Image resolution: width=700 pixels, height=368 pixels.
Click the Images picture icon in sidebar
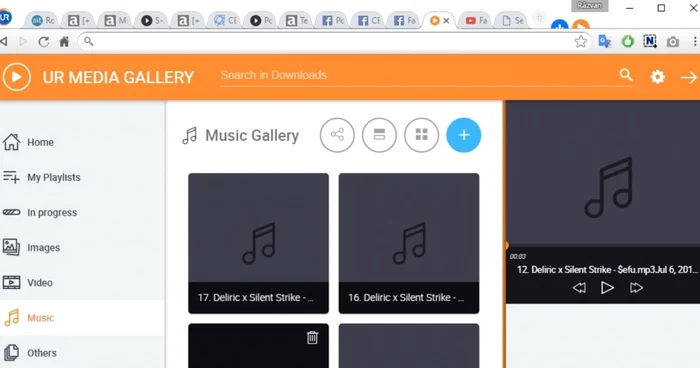tap(11, 247)
